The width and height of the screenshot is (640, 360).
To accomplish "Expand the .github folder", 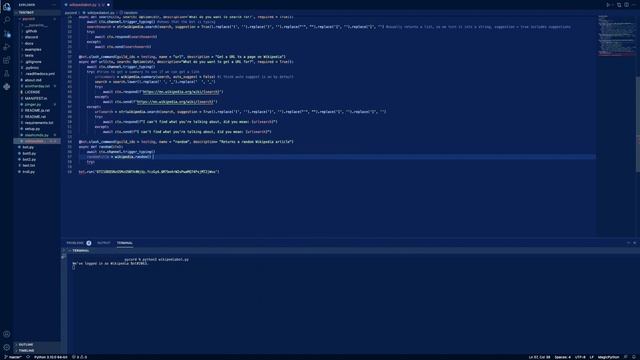I will tap(31, 31).
